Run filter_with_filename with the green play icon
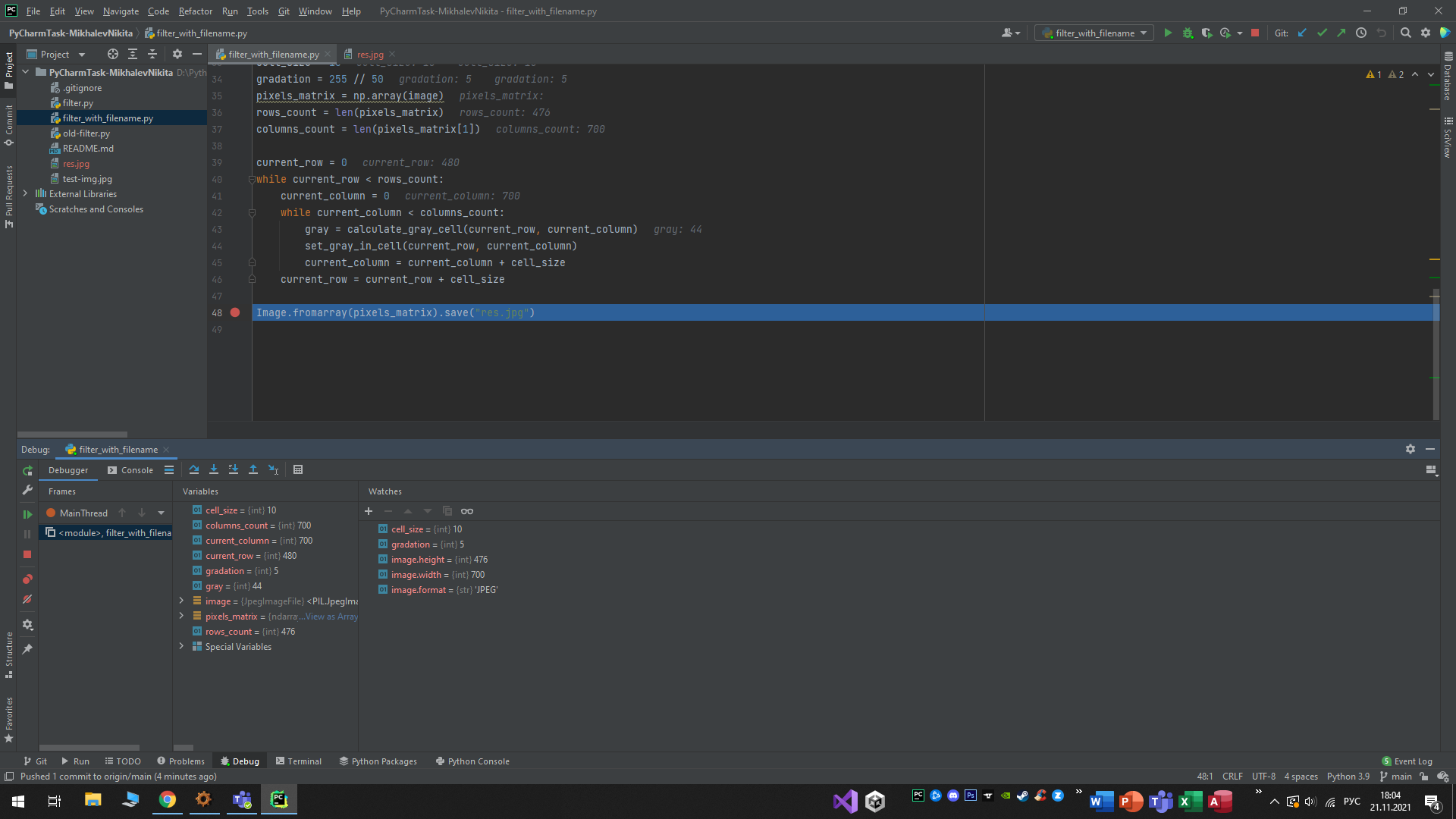The width and height of the screenshot is (1456, 819). (1168, 33)
